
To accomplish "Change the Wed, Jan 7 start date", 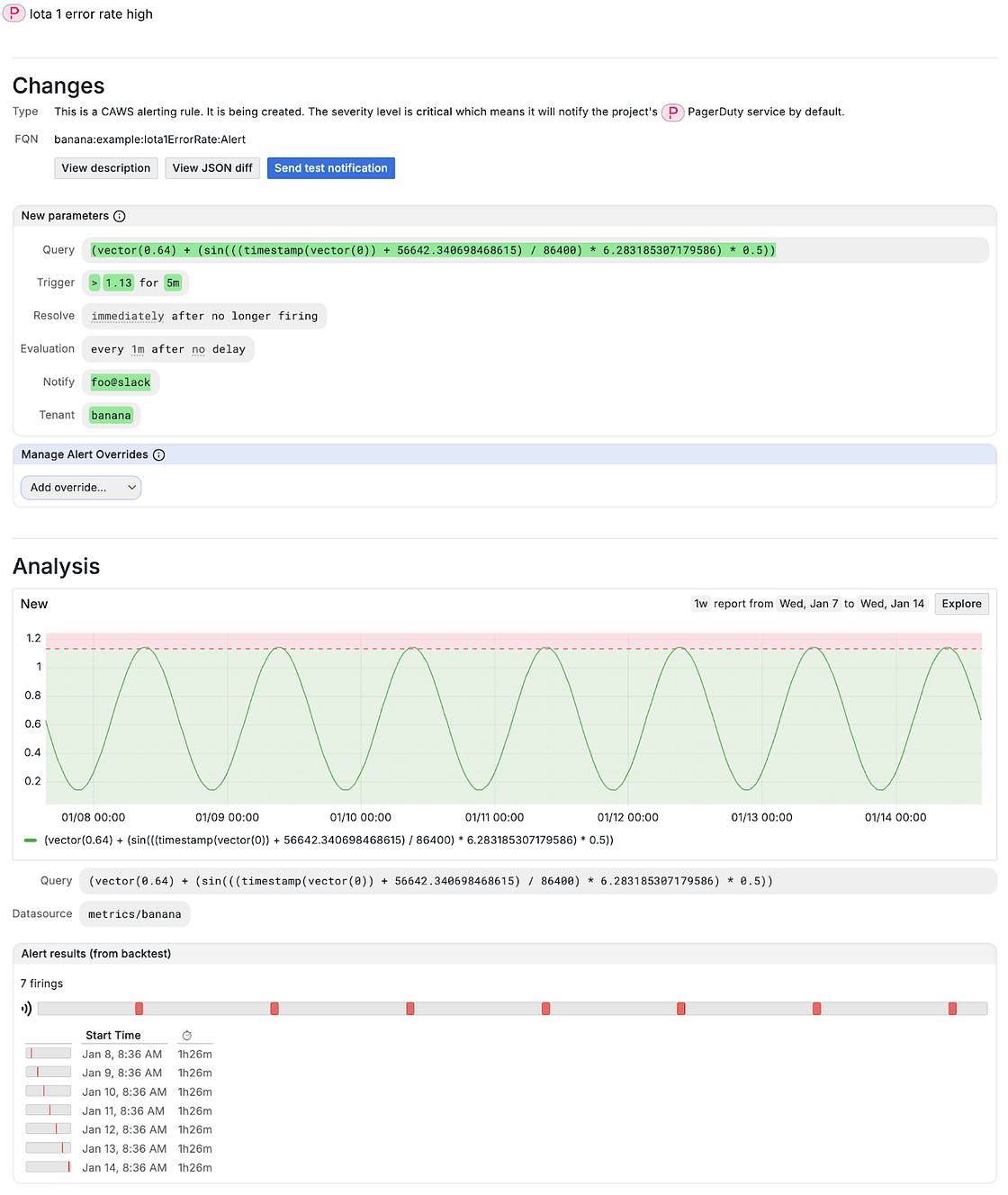I will [x=808, y=604].
